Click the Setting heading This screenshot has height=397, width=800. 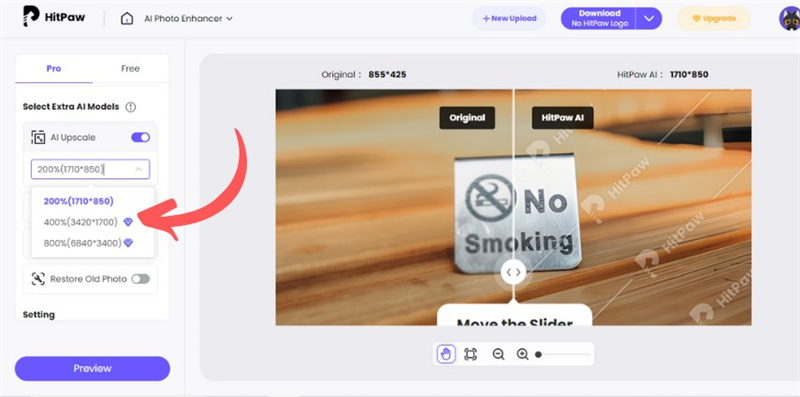(x=39, y=314)
